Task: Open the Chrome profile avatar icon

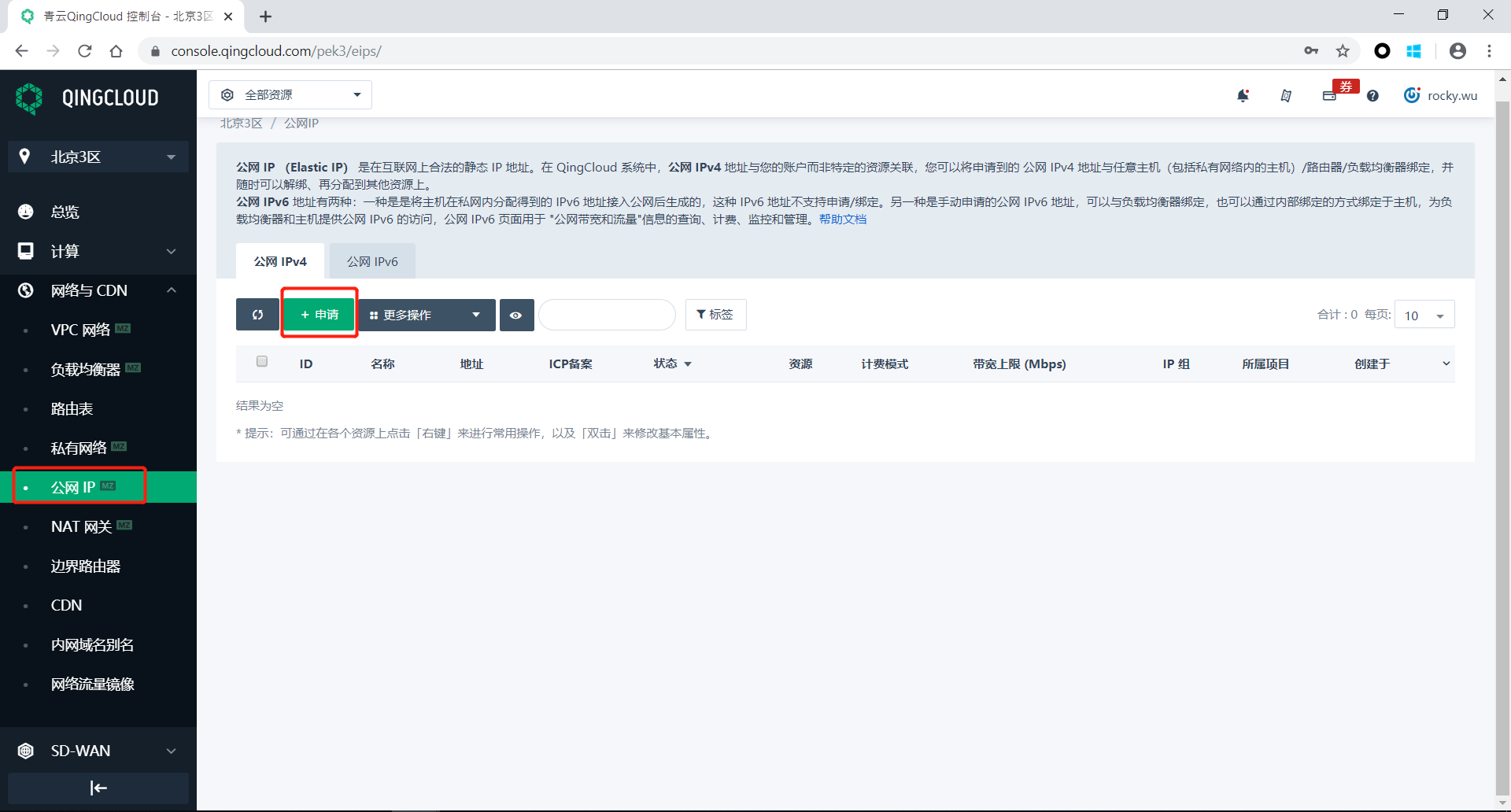Action: tap(1457, 51)
